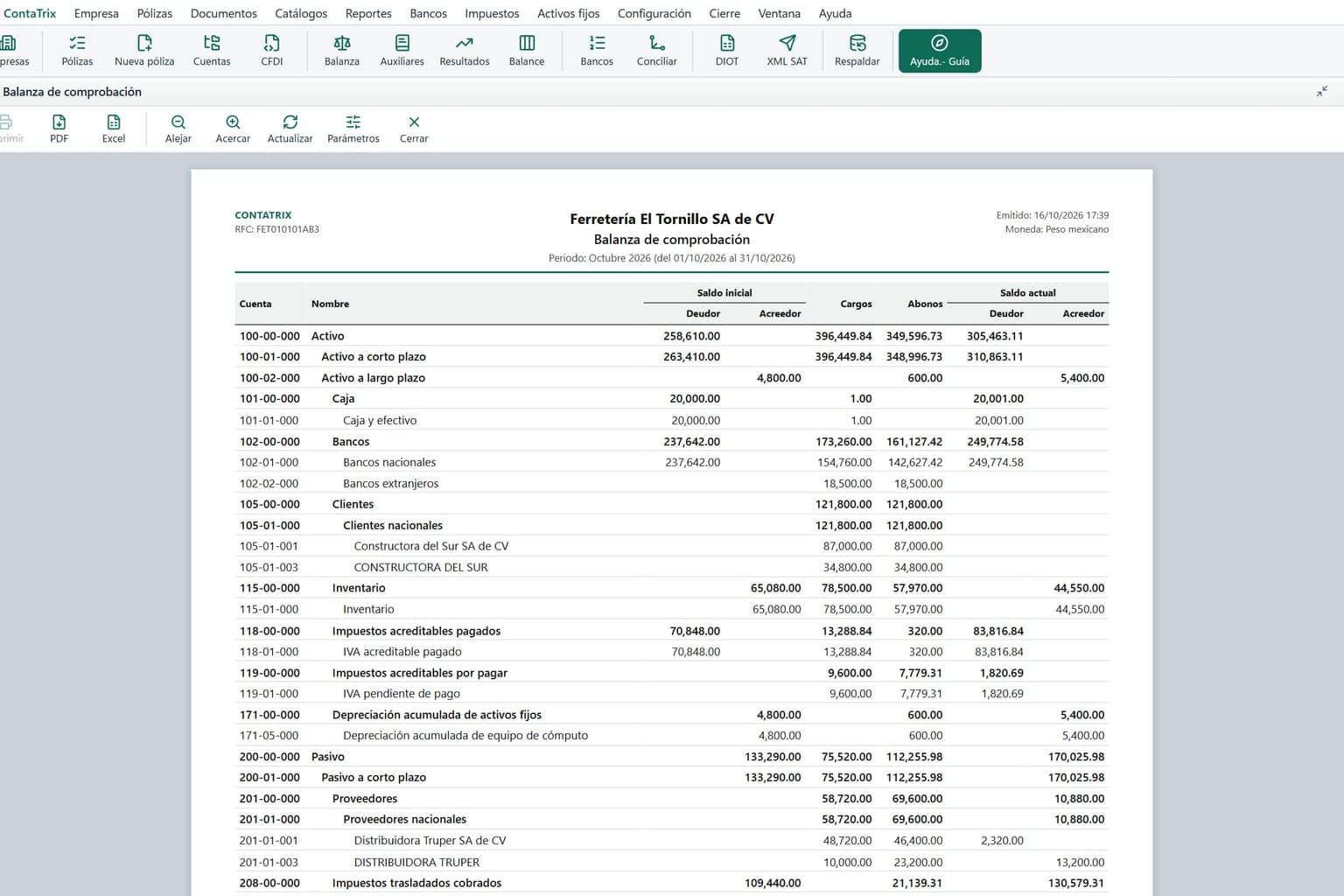Select the Caja y efectivo row
Screen dimensions: 1344x896
tap(671, 420)
